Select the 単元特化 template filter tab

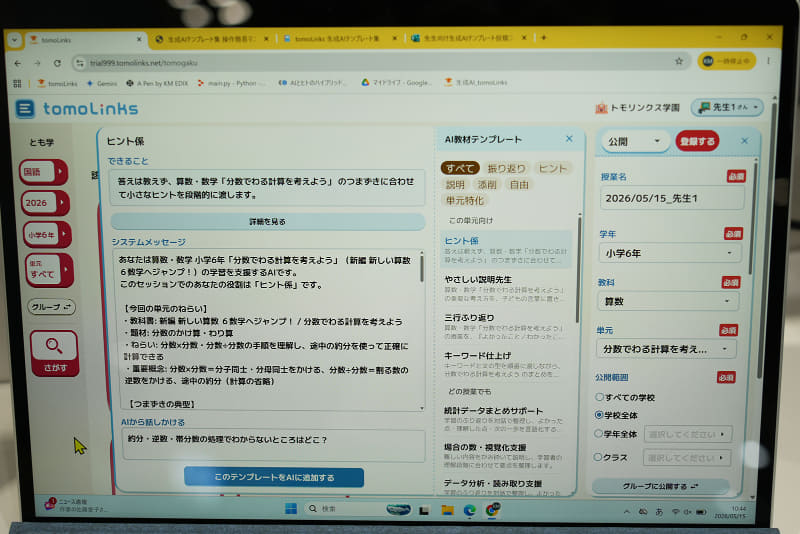click(464, 200)
